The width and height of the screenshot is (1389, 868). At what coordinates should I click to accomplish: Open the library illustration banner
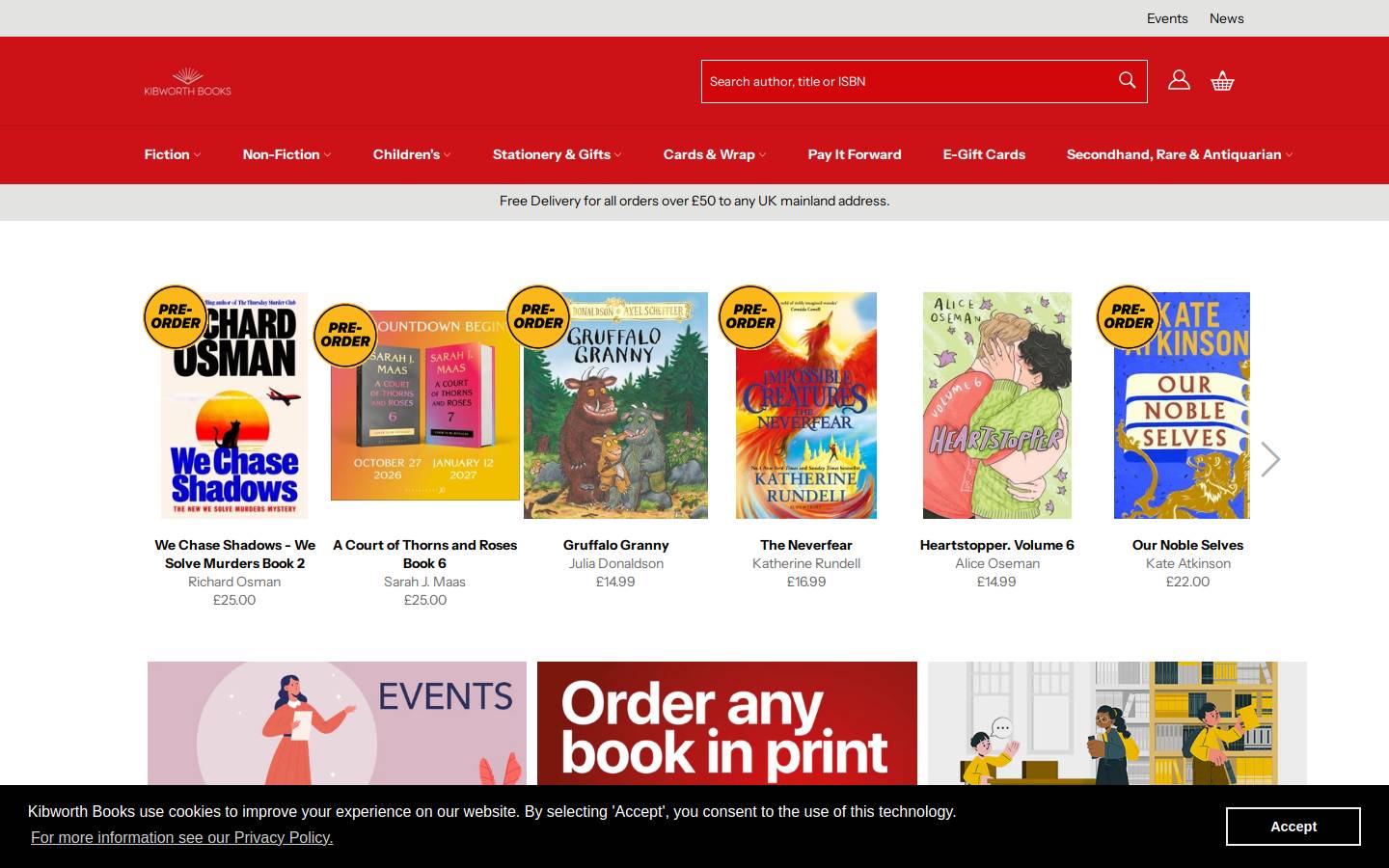1117,723
